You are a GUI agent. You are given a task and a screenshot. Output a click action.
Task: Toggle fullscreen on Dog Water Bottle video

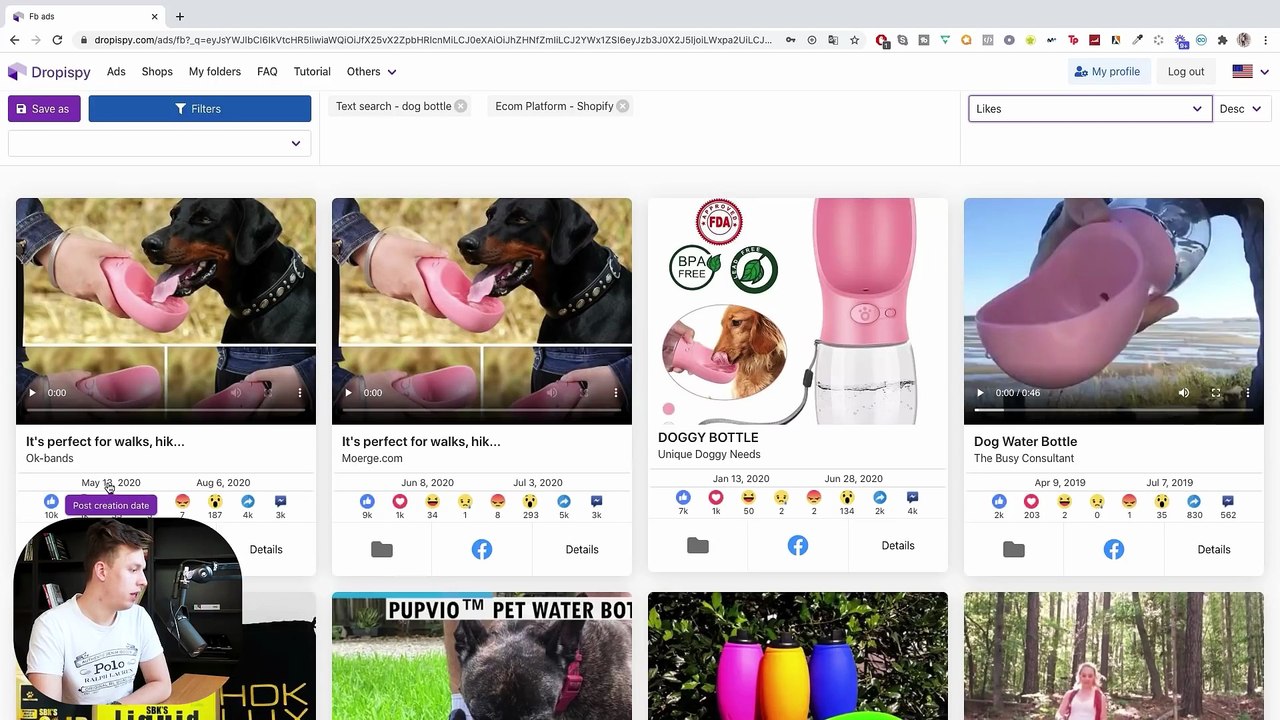tap(1216, 393)
